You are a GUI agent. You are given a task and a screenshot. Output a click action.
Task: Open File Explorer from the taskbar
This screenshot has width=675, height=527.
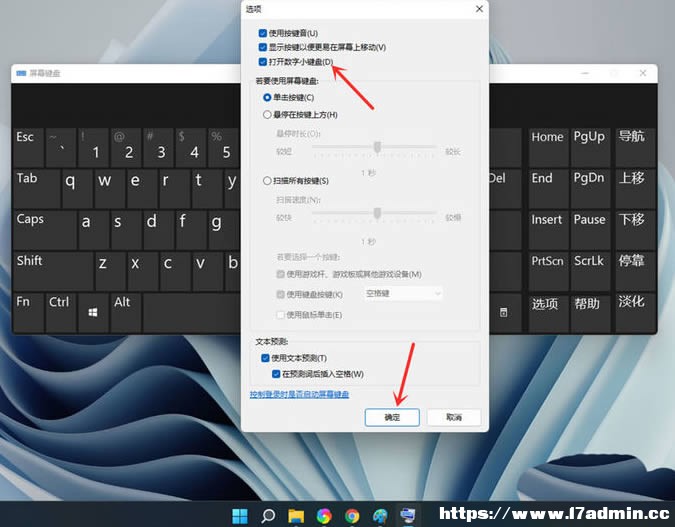coord(296,515)
